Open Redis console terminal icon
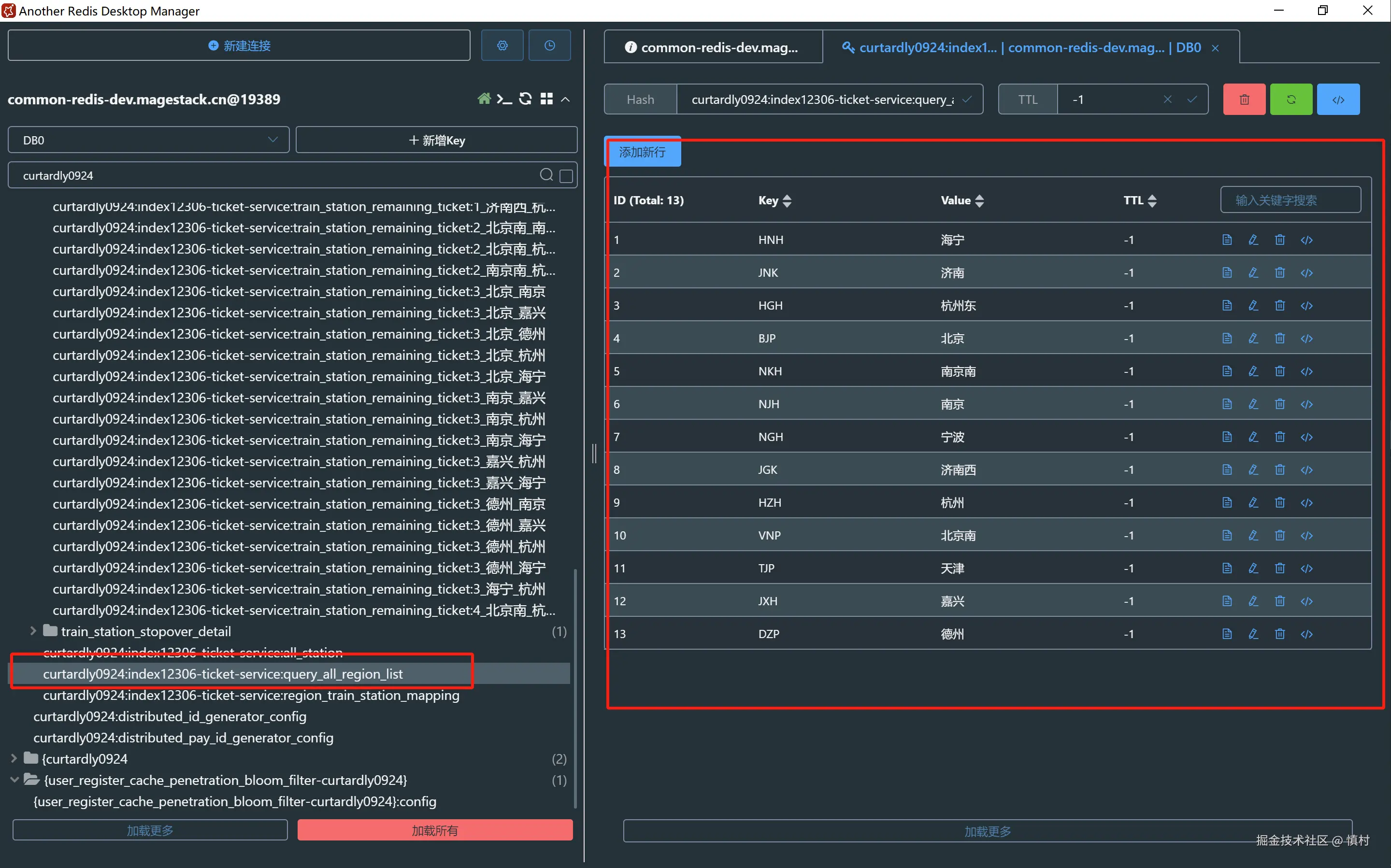Screen dimensions: 1391x868 [504, 100]
